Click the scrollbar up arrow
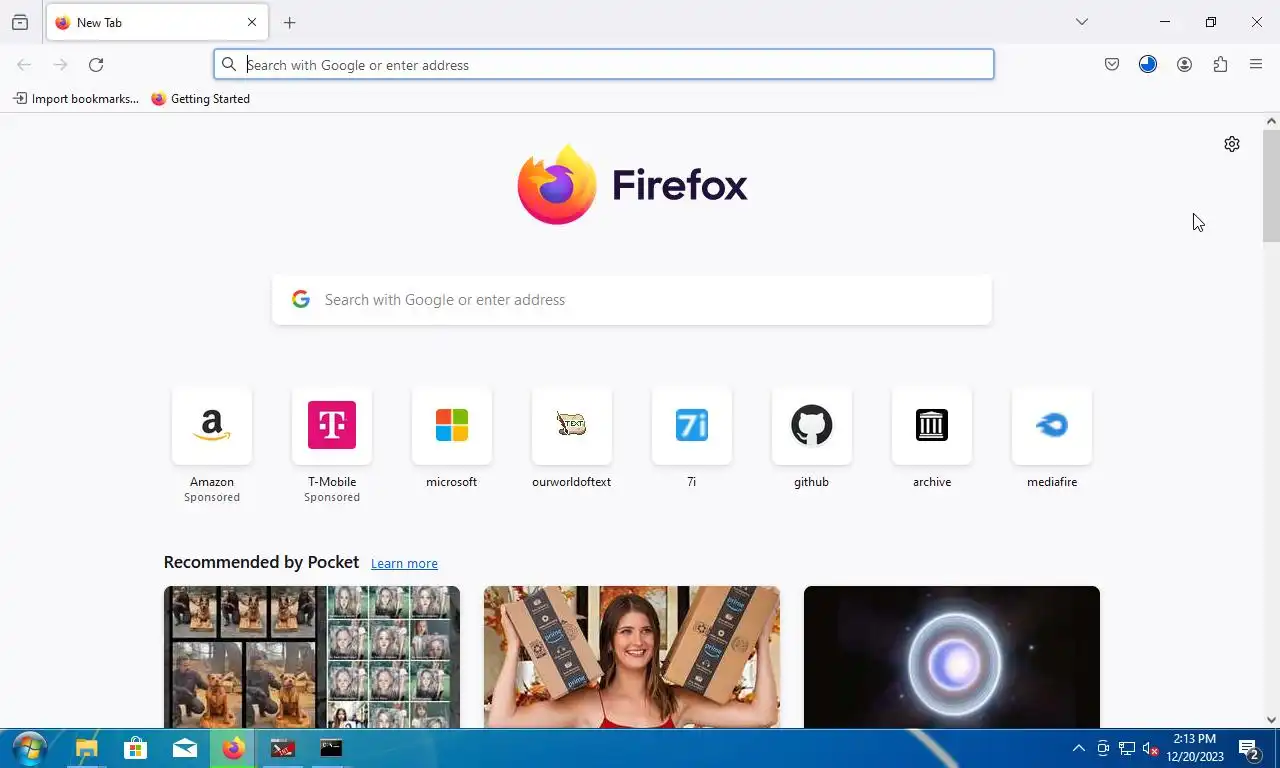Image resolution: width=1280 pixels, height=768 pixels. tap(1271, 121)
